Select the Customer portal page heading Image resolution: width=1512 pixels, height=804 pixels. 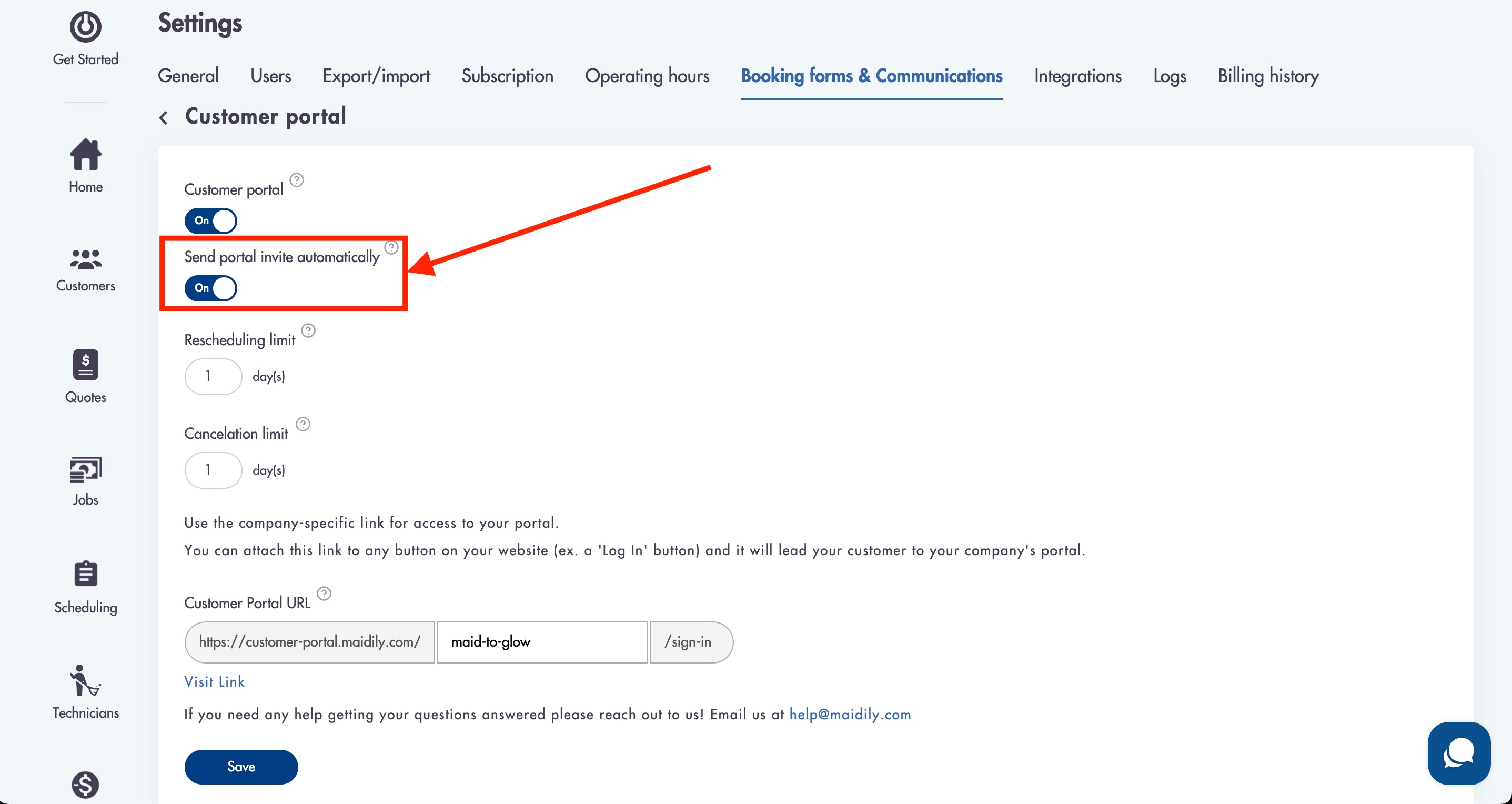(x=265, y=116)
